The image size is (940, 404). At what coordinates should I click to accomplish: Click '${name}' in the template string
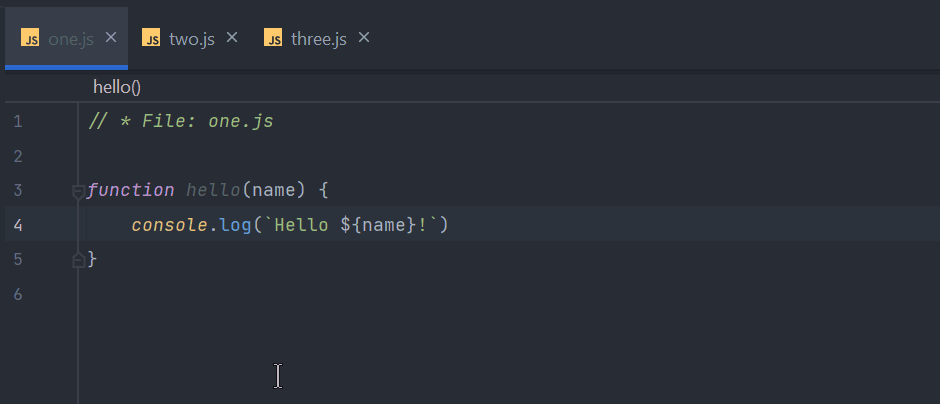tap(378, 225)
